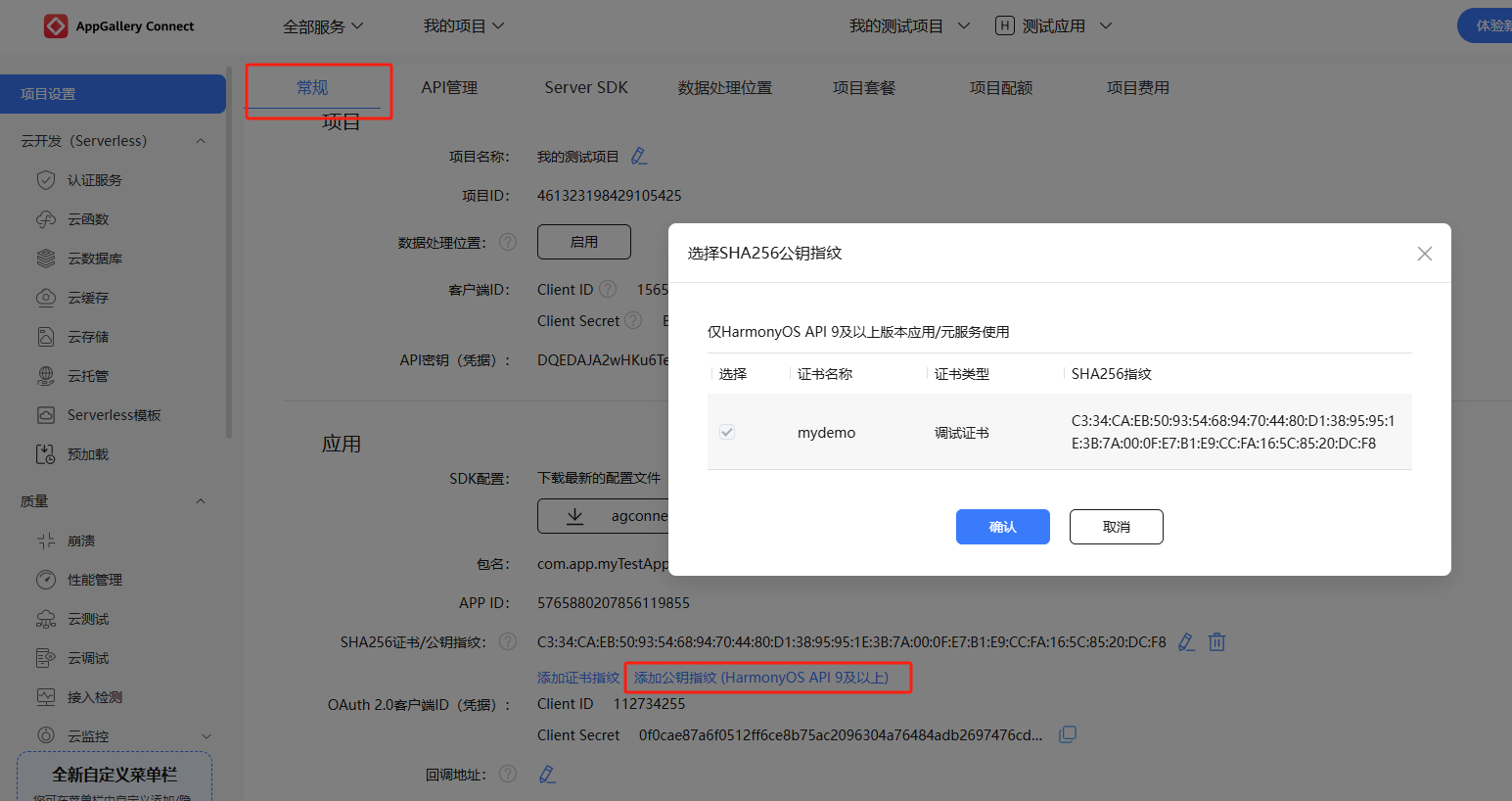Image resolution: width=1512 pixels, height=801 pixels.
Task: Click the OAuth Client ID 112734255
Action: [x=649, y=704]
